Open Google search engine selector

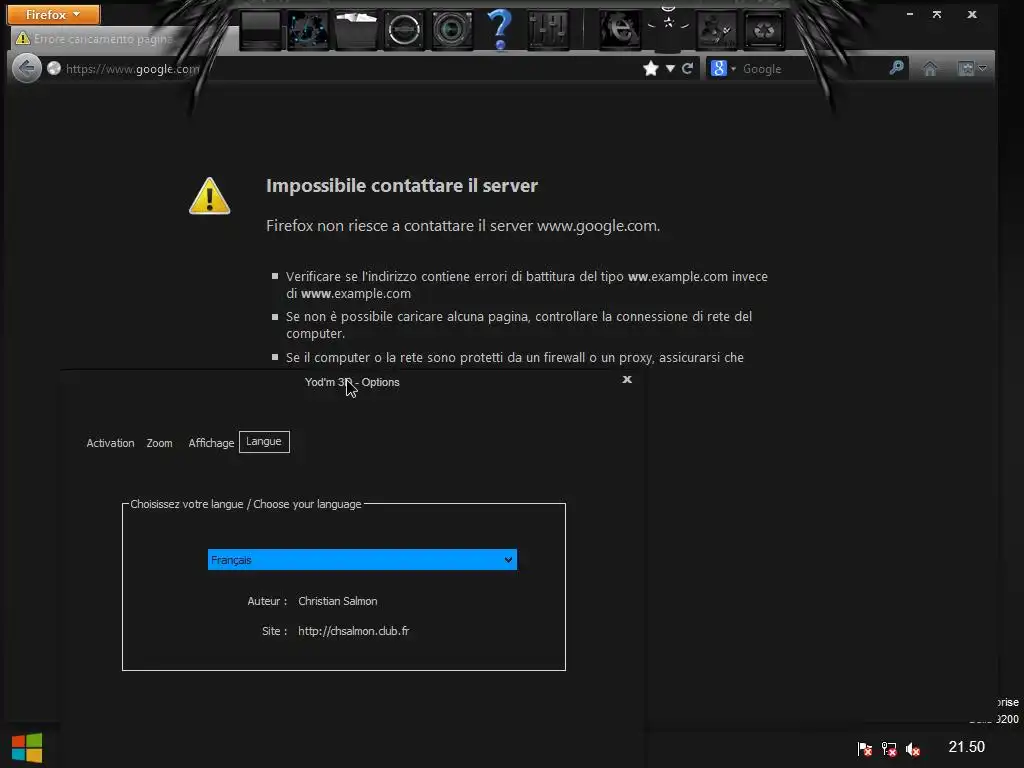722,68
